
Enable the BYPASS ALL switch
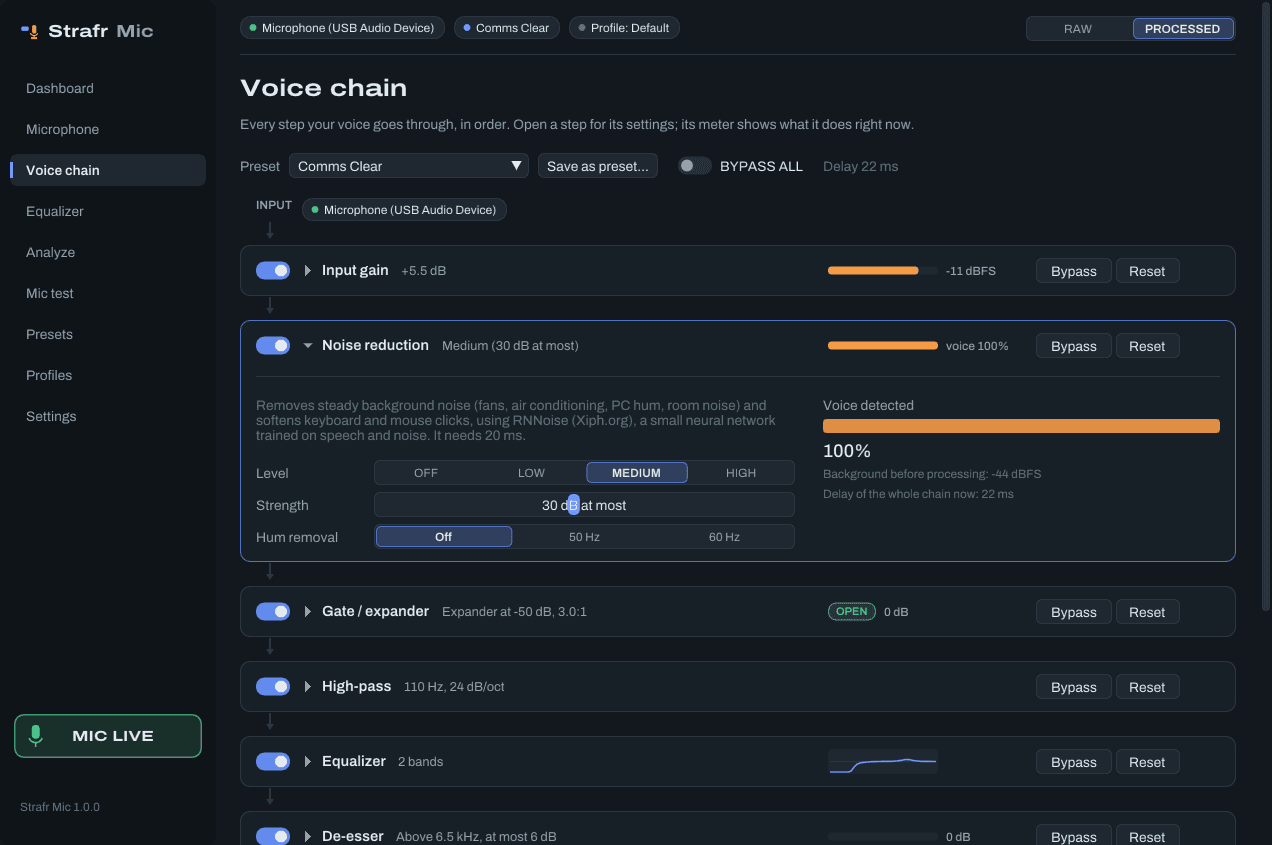695,166
